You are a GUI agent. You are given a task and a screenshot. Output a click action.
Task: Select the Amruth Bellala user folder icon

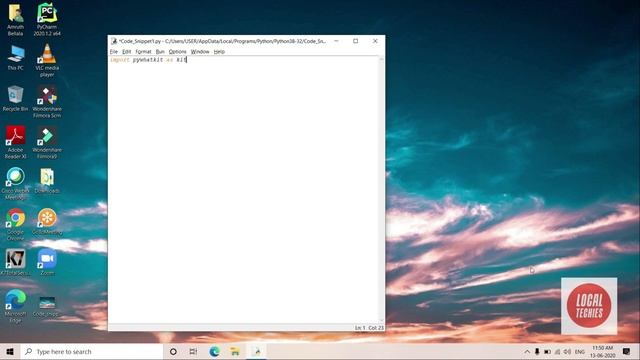(16, 20)
